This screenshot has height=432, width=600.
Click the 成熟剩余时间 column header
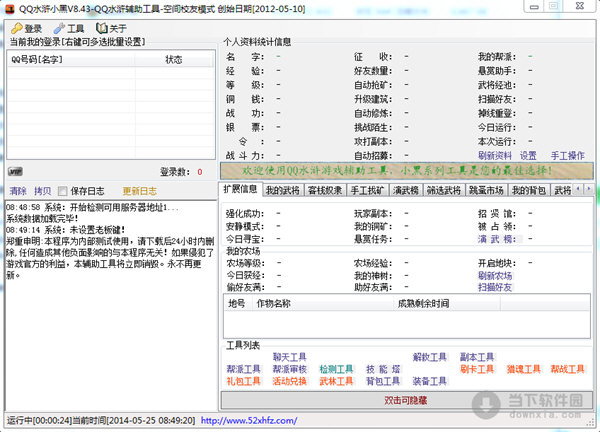447,303
